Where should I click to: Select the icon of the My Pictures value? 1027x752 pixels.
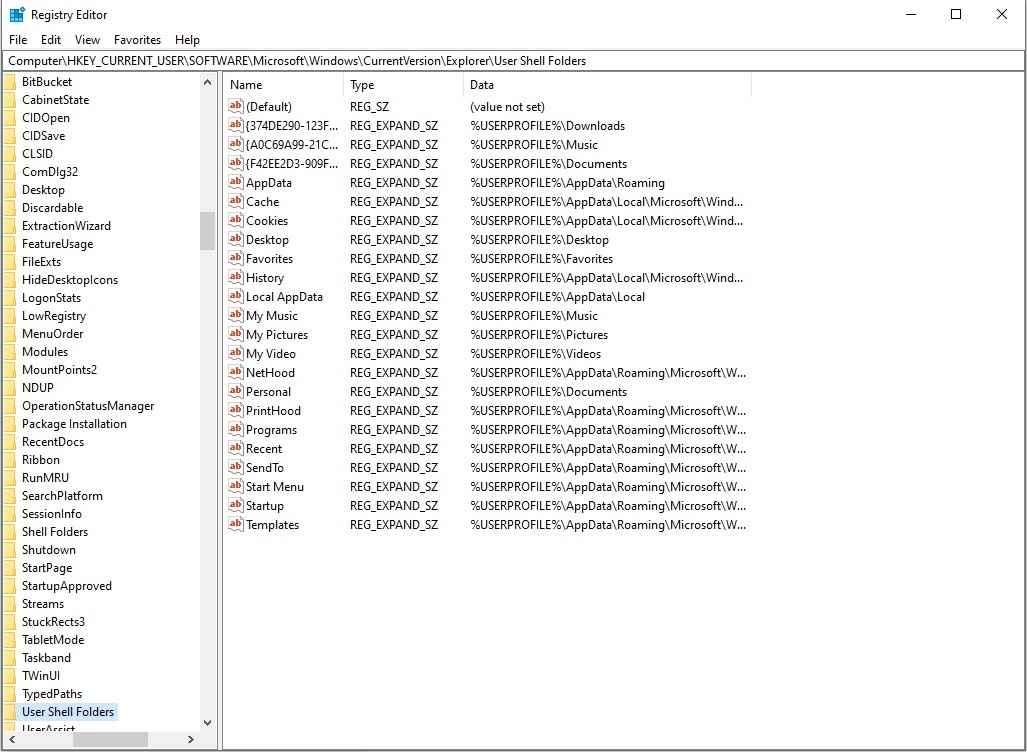pyautogui.click(x=236, y=334)
